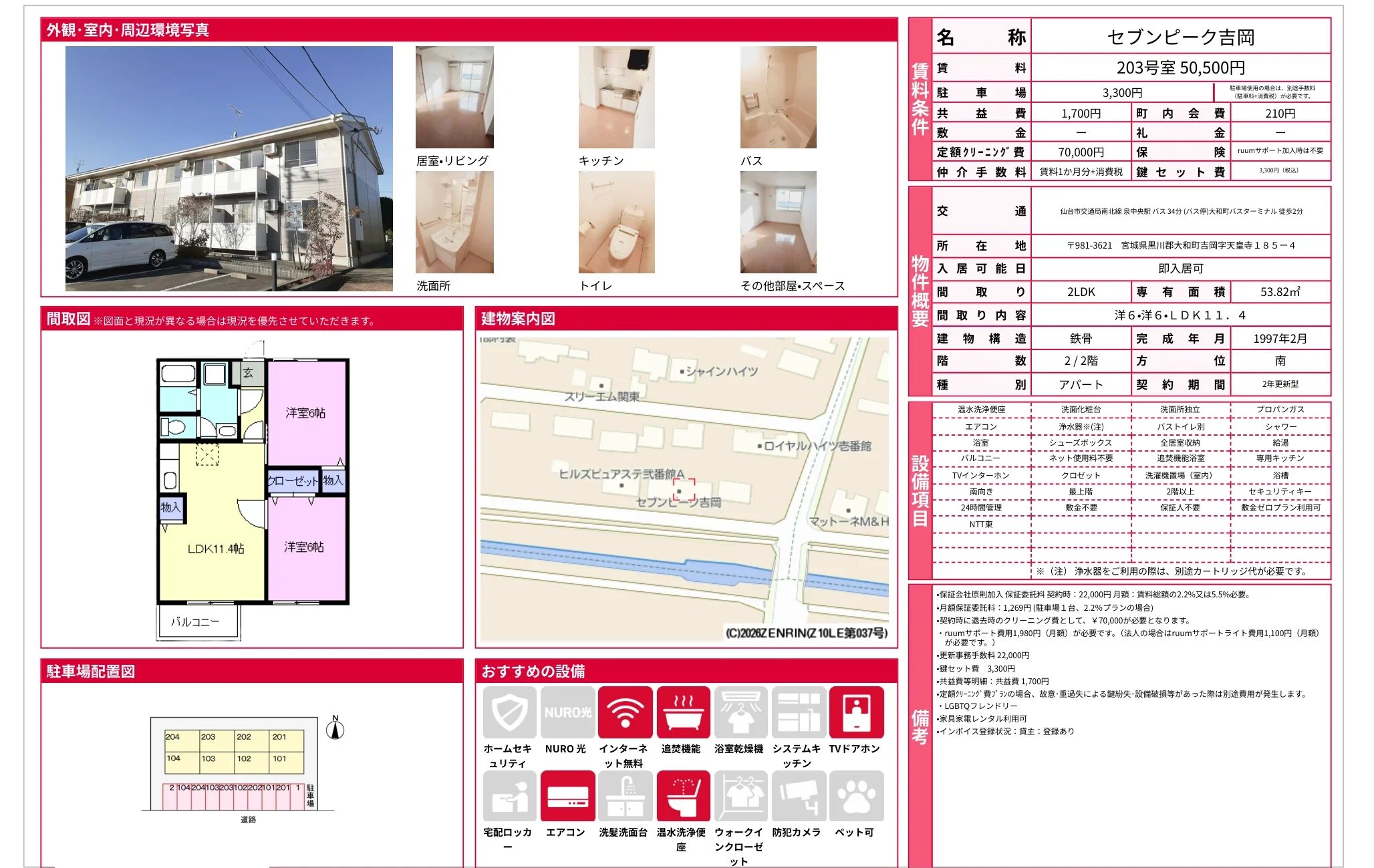Click the 210円 町内会費 value
Image resolution: width=1374 pixels, height=868 pixels.
(1280, 114)
